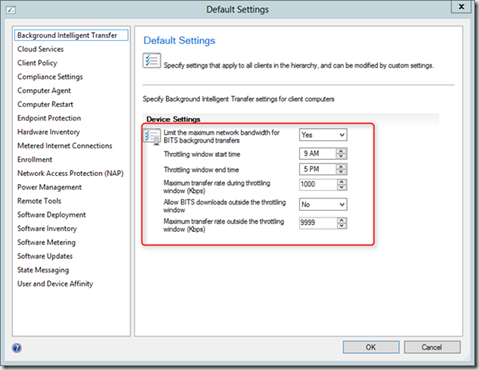Increase the throttling window end time

341,166
